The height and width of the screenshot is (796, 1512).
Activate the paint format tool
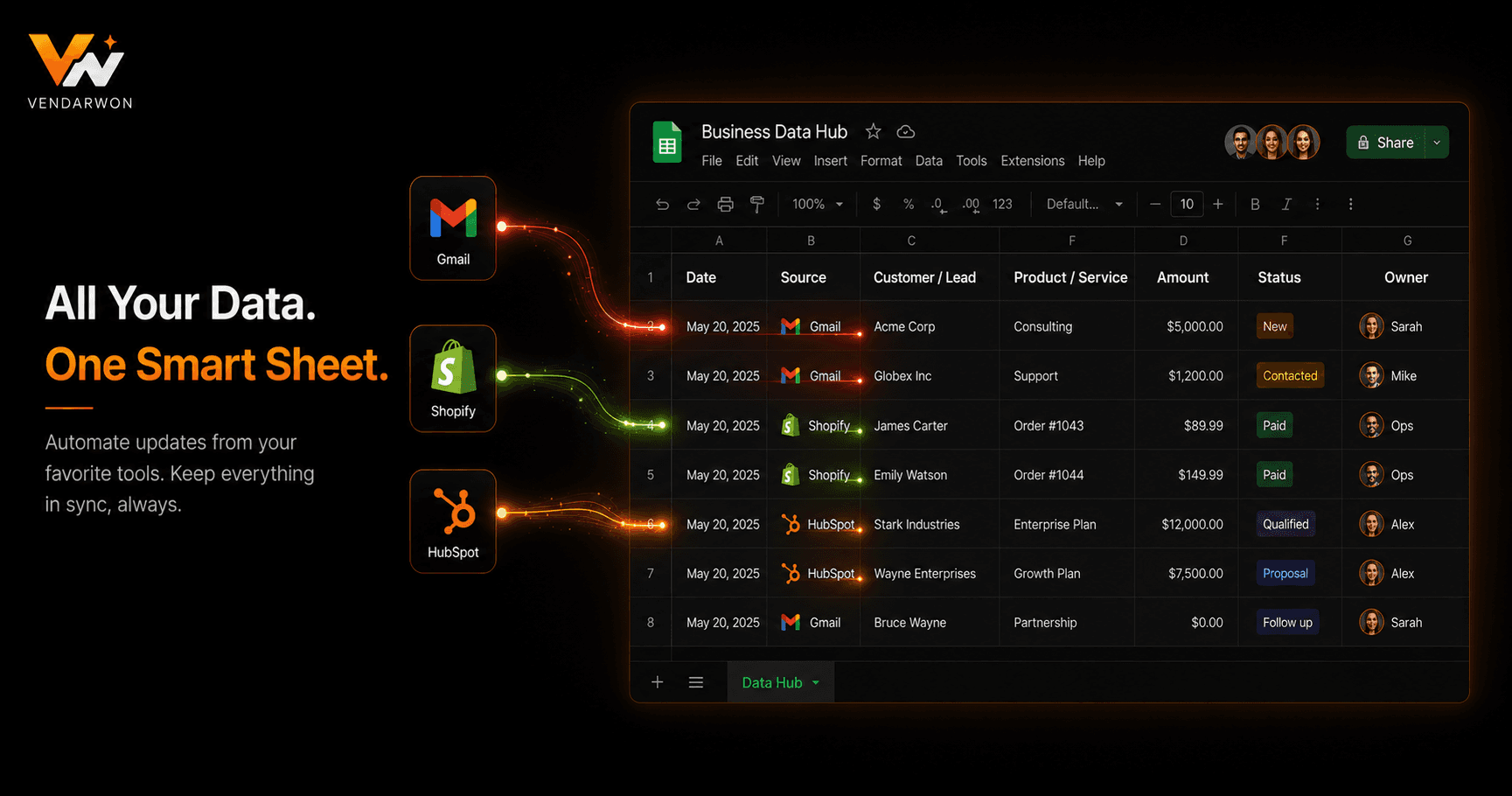click(x=757, y=205)
